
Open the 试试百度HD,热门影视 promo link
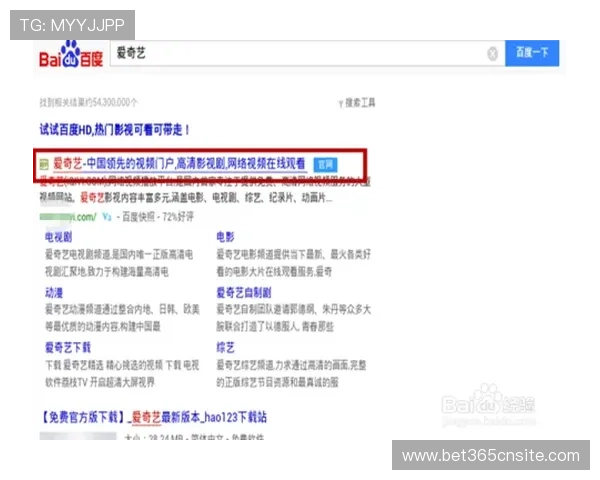coord(115,129)
